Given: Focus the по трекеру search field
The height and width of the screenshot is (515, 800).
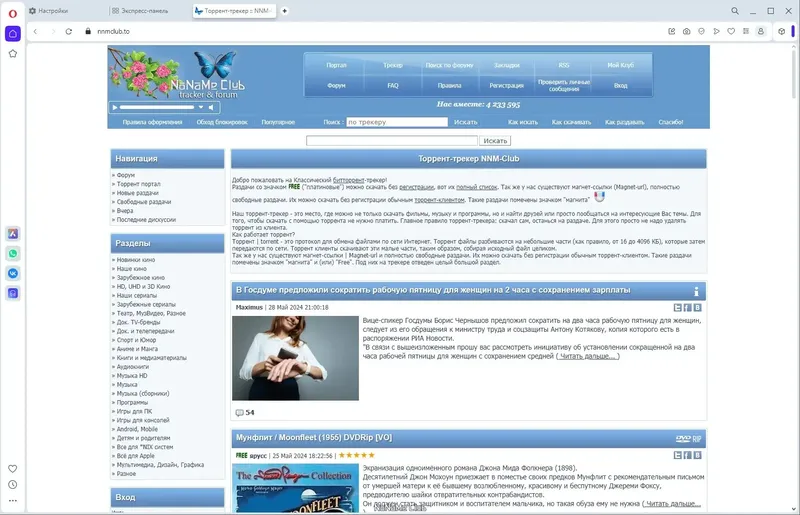Looking at the screenshot, I should 397,122.
